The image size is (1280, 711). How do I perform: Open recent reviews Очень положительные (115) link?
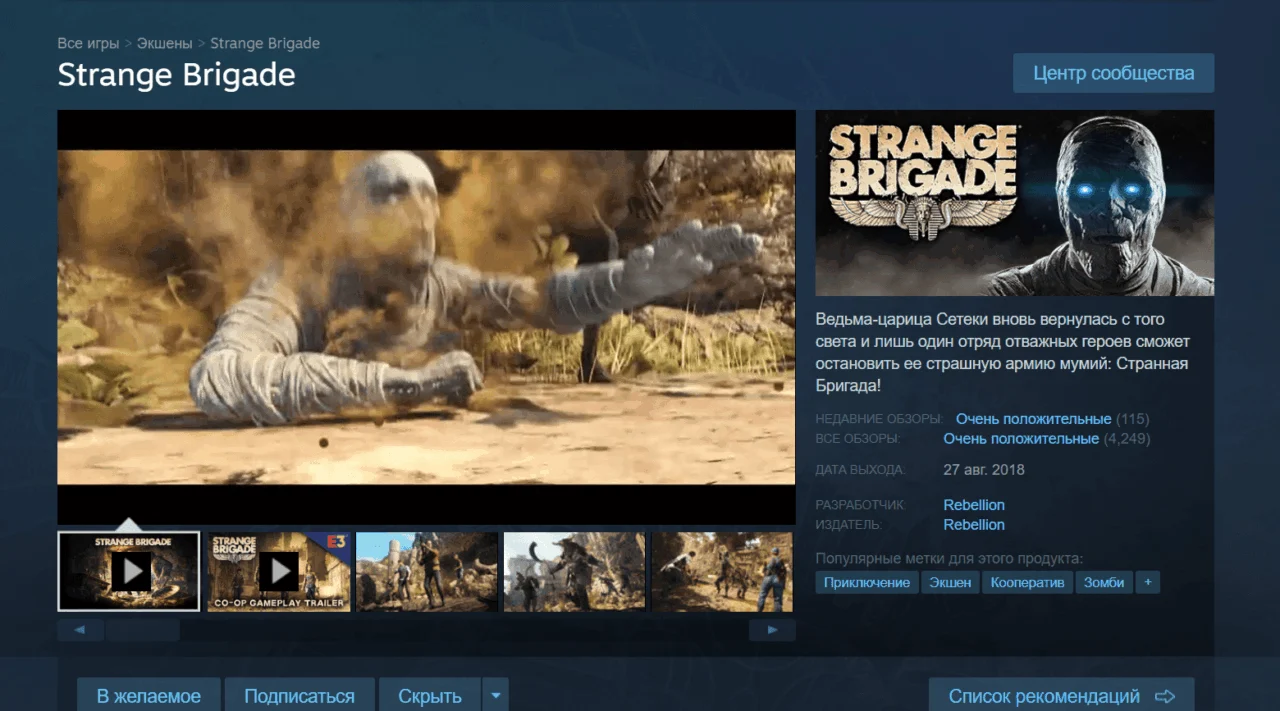coord(1033,419)
